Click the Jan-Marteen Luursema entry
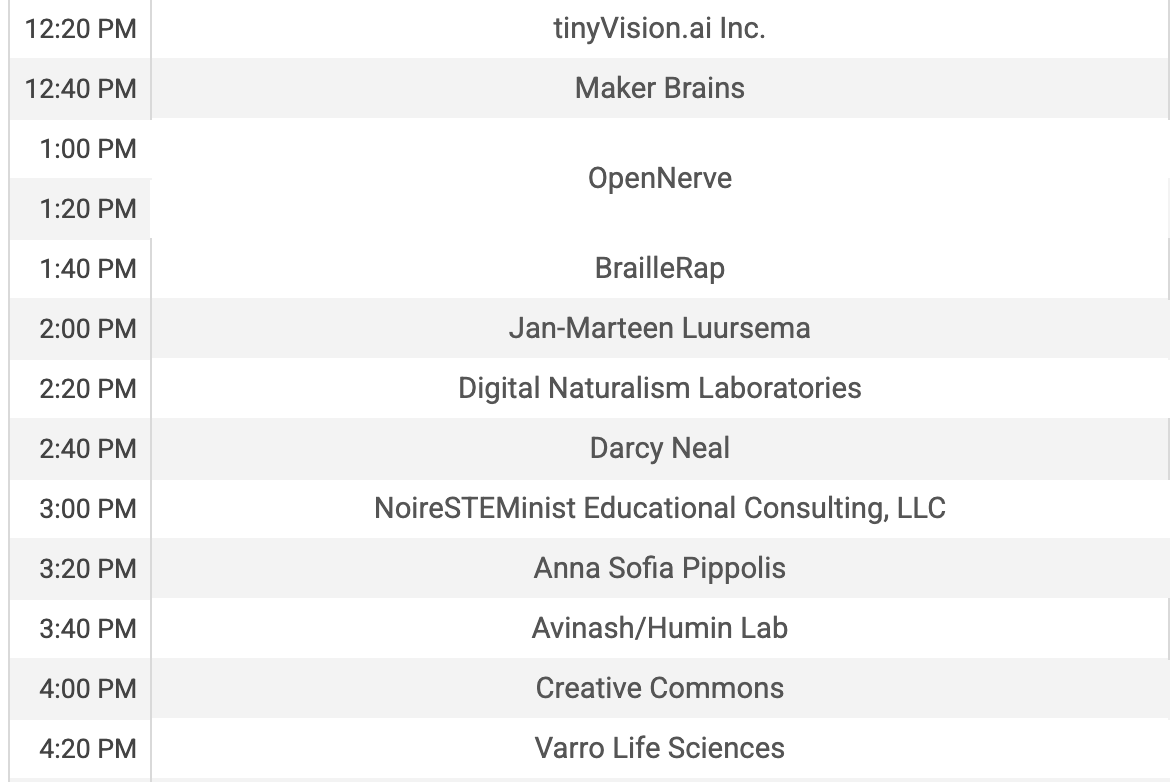This screenshot has width=1170, height=782. click(x=660, y=328)
